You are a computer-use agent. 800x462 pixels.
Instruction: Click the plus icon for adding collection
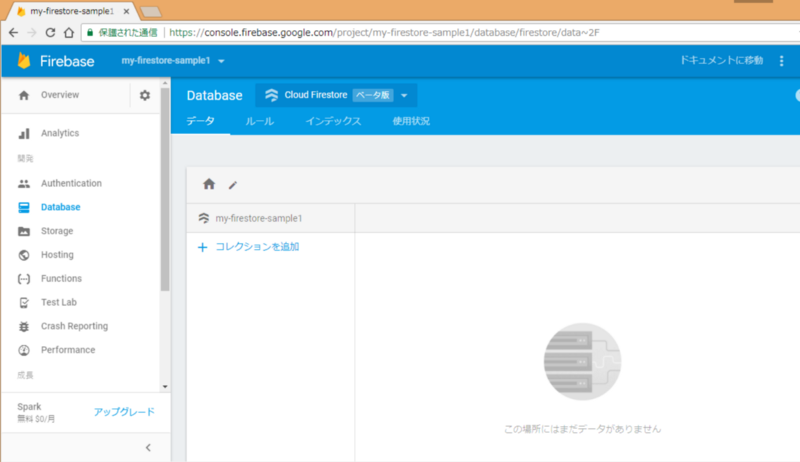tap(203, 247)
